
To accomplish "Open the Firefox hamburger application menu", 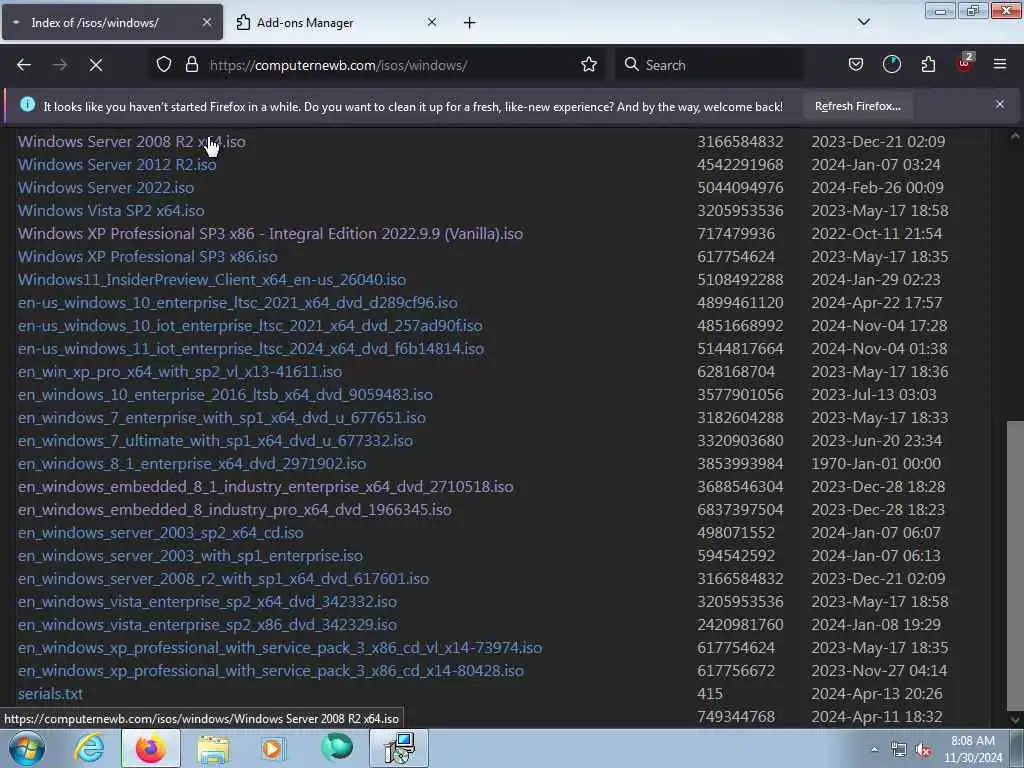I will [x=1000, y=65].
